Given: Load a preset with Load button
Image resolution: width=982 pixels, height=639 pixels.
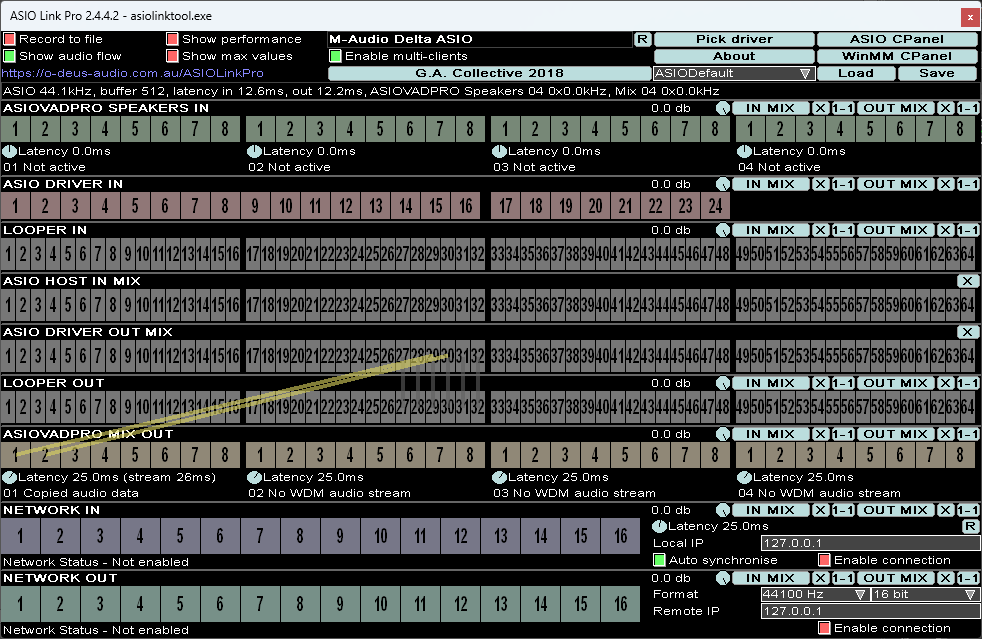Looking at the screenshot, I should (856, 73).
